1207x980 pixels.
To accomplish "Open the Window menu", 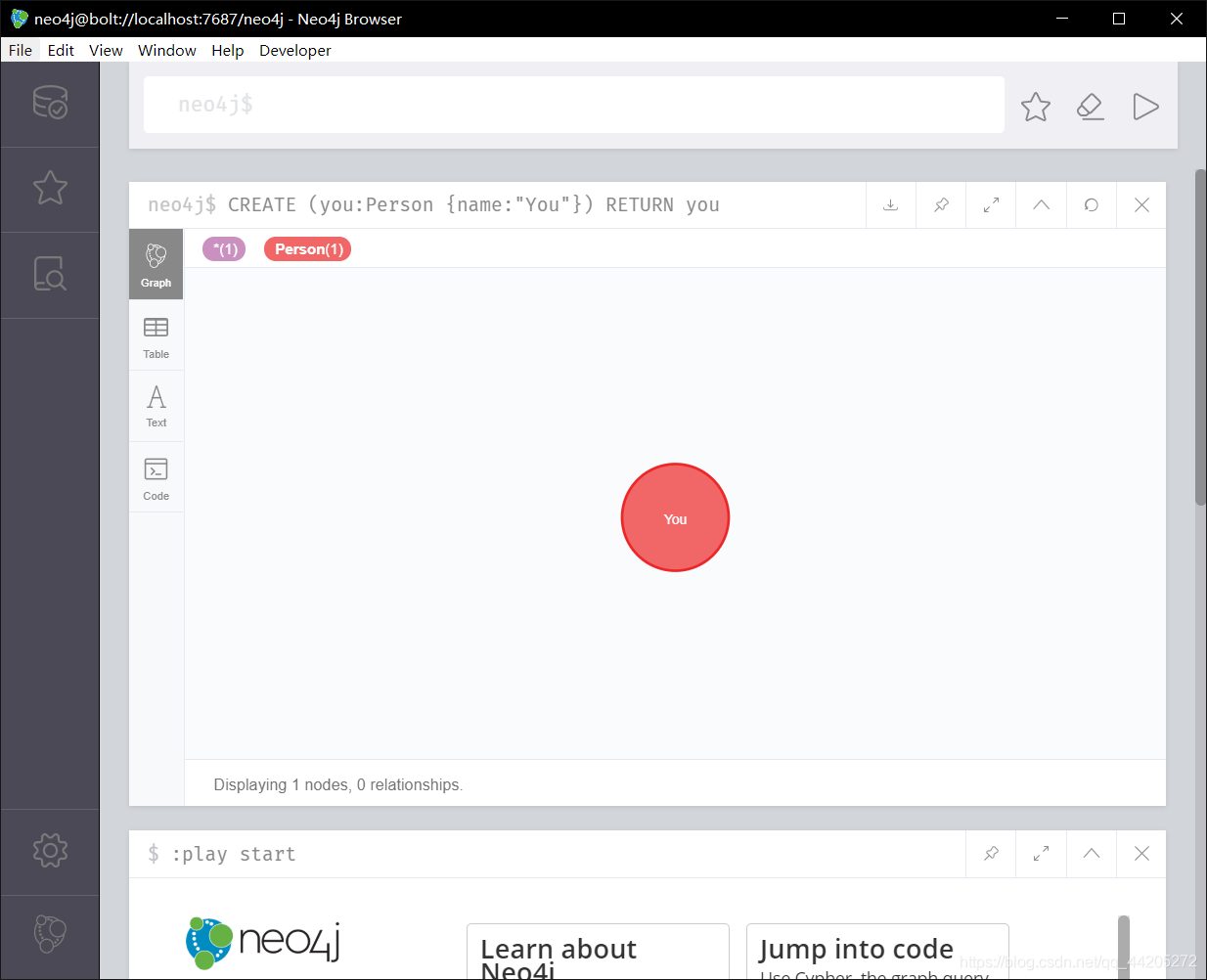I will (167, 50).
